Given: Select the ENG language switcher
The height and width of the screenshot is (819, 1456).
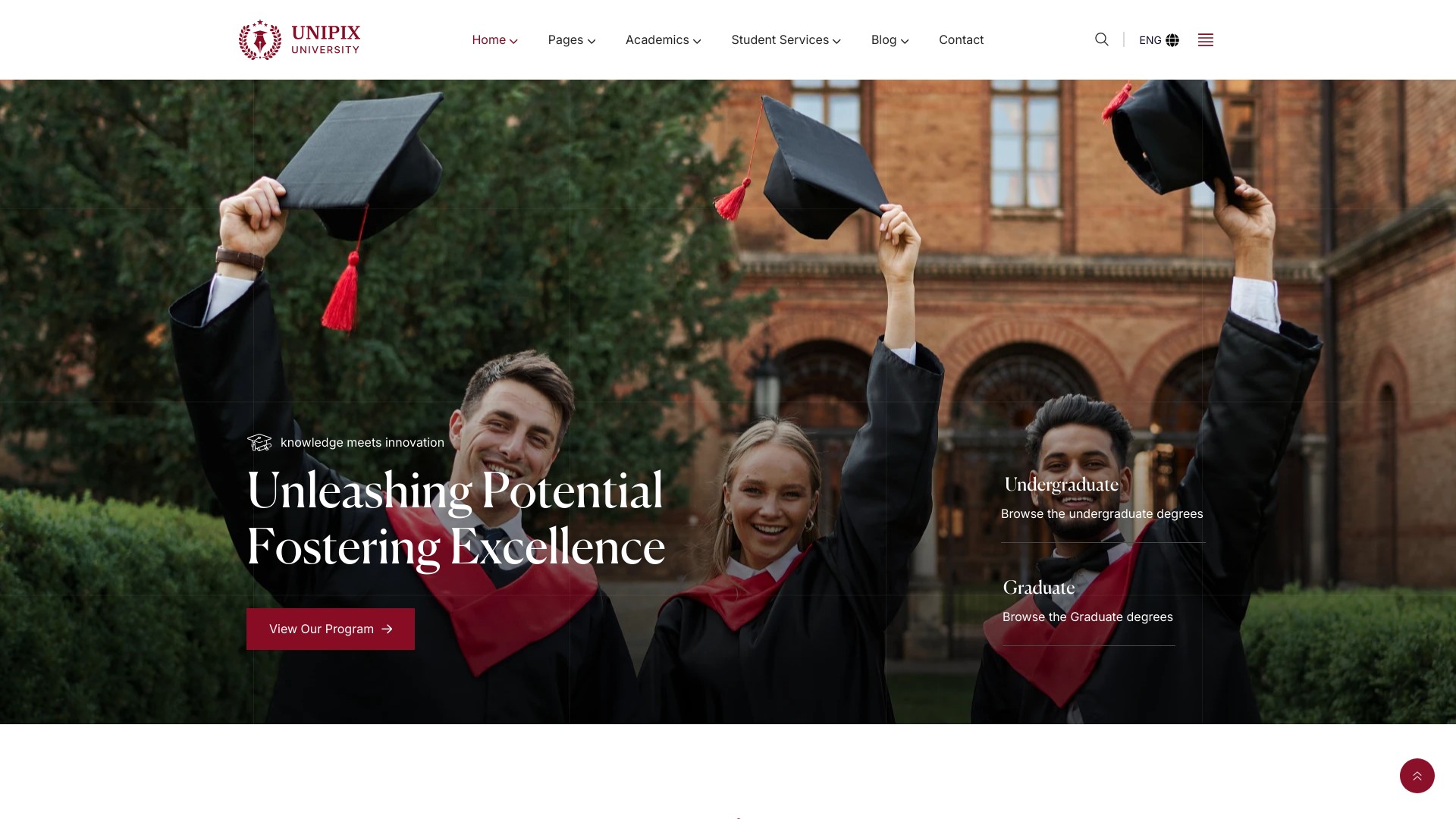Looking at the screenshot, I should pyautogui.click(x=1150, y=40).
